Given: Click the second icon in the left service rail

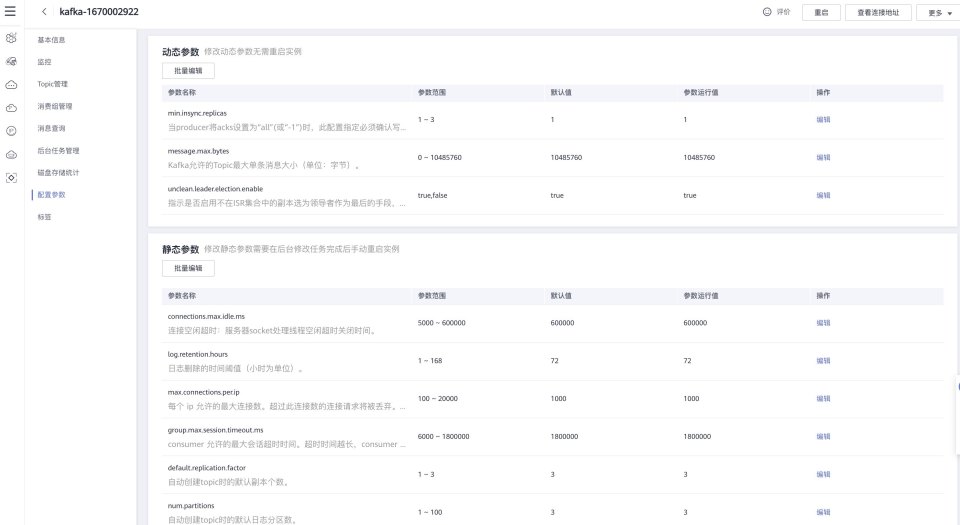Looking at the screenshot, I should pyautogui.click(x=11, y=61).
